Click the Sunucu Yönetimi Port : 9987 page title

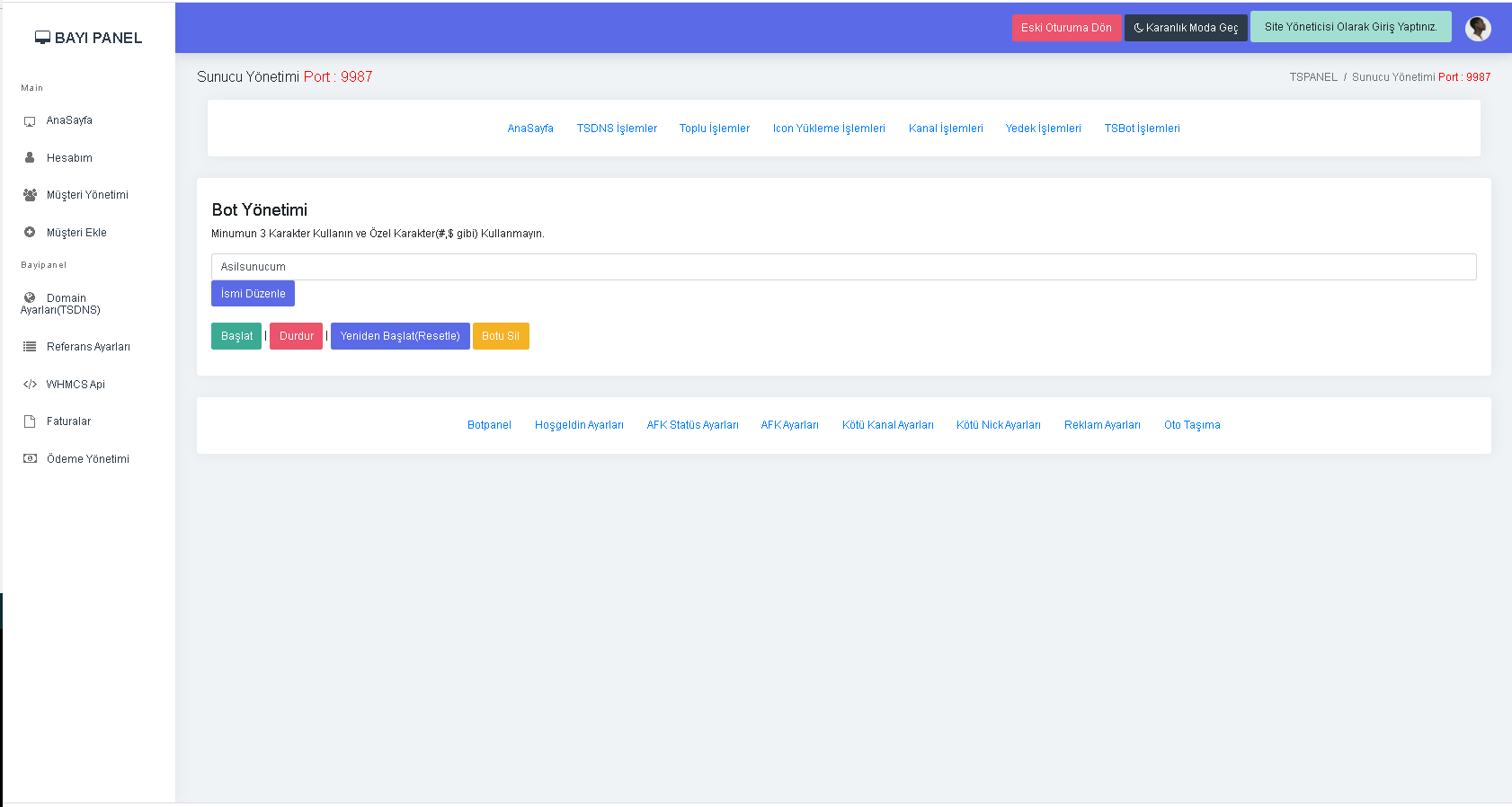(285, 76)
